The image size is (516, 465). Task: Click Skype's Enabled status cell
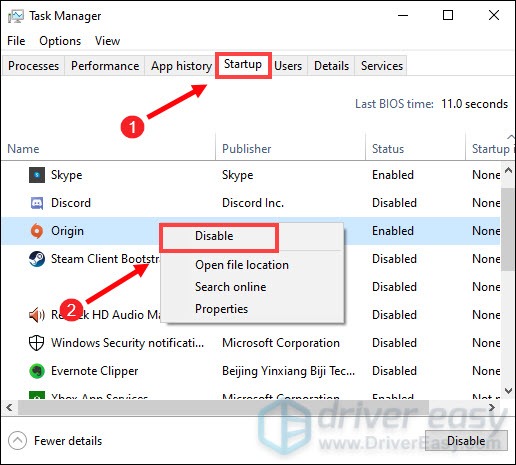click(x=393, y=175)
